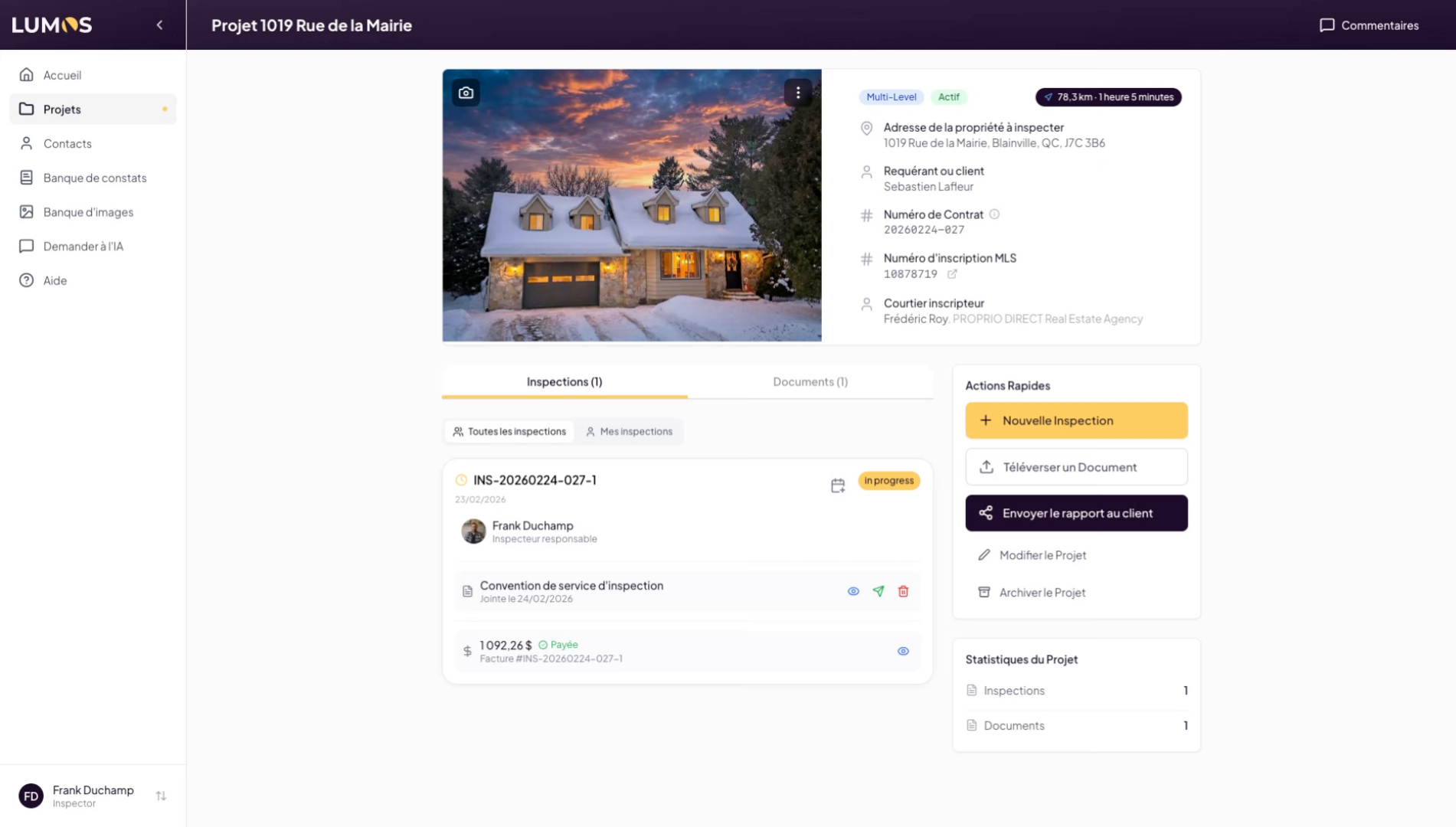Click the dollar icon on the invoice row
This screenshot has height=827, width=1456.
tap(467, 652)
